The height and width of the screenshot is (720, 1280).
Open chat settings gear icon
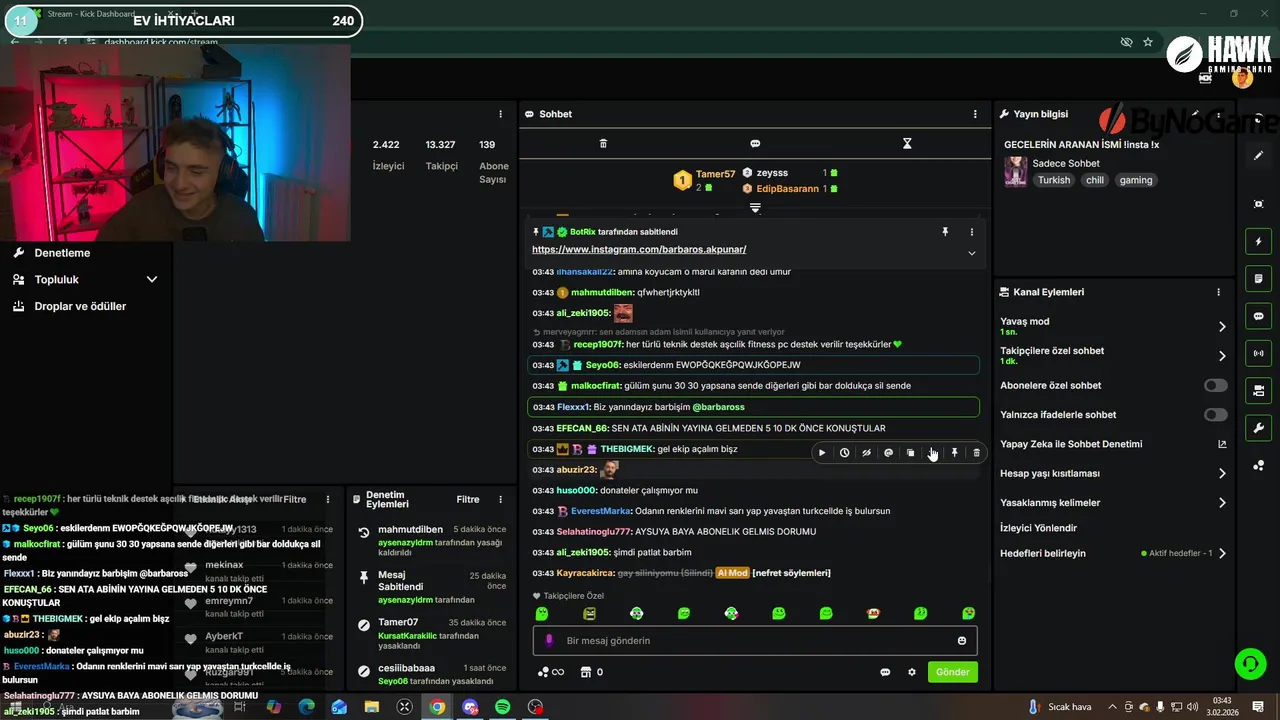tap(912, 672)
